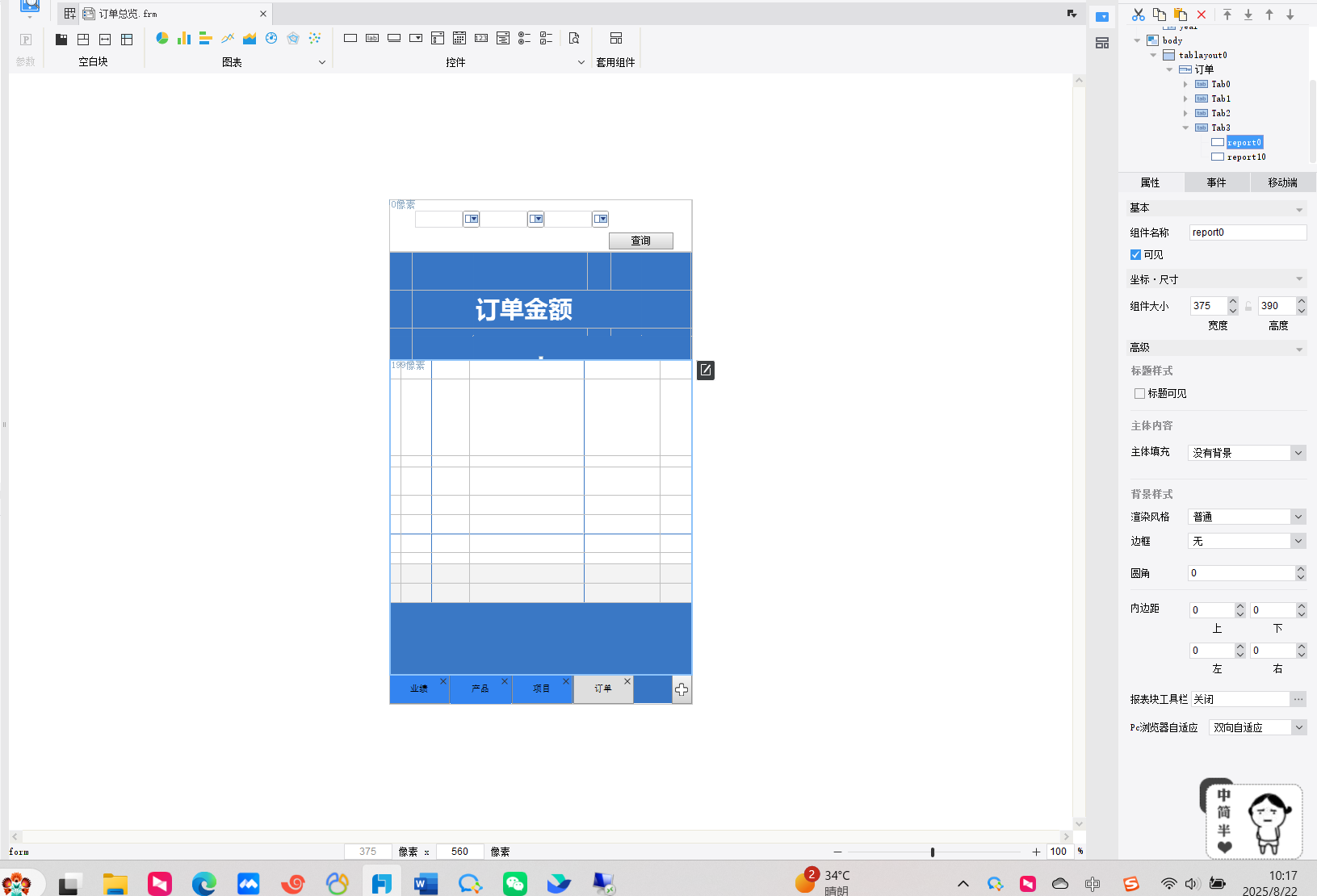Insert a scatter chart component
The width and height of the screenshot is (1317, 896).
[x=315, y=38]
